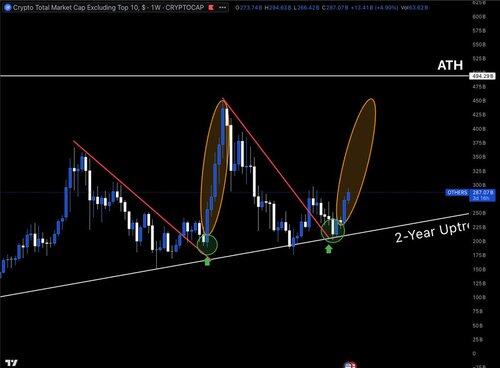
Task: Open the three-dot more menu in legend
Action: pyautogui.click(x=222, y=7)
